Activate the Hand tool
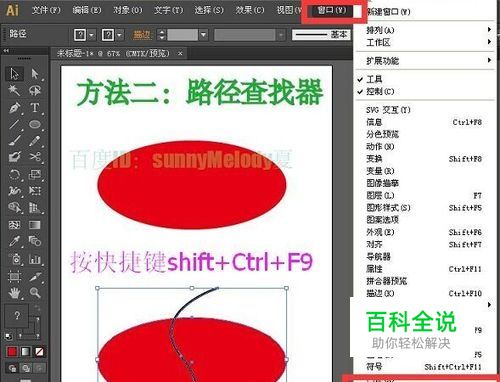This screenshot has height=382, width=500. (x=14, y=293)
